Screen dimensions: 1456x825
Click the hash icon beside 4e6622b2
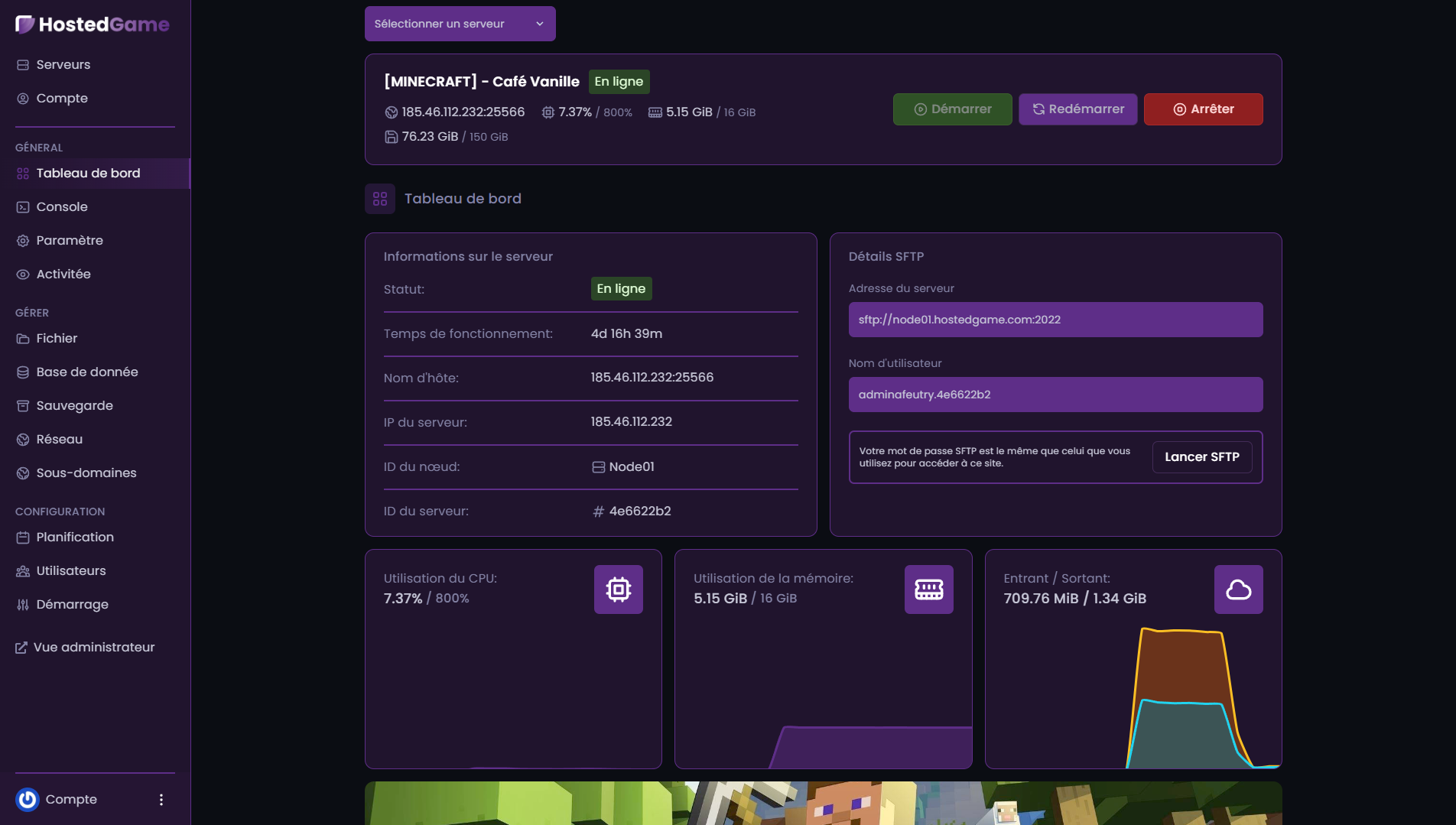click(599, 512)
